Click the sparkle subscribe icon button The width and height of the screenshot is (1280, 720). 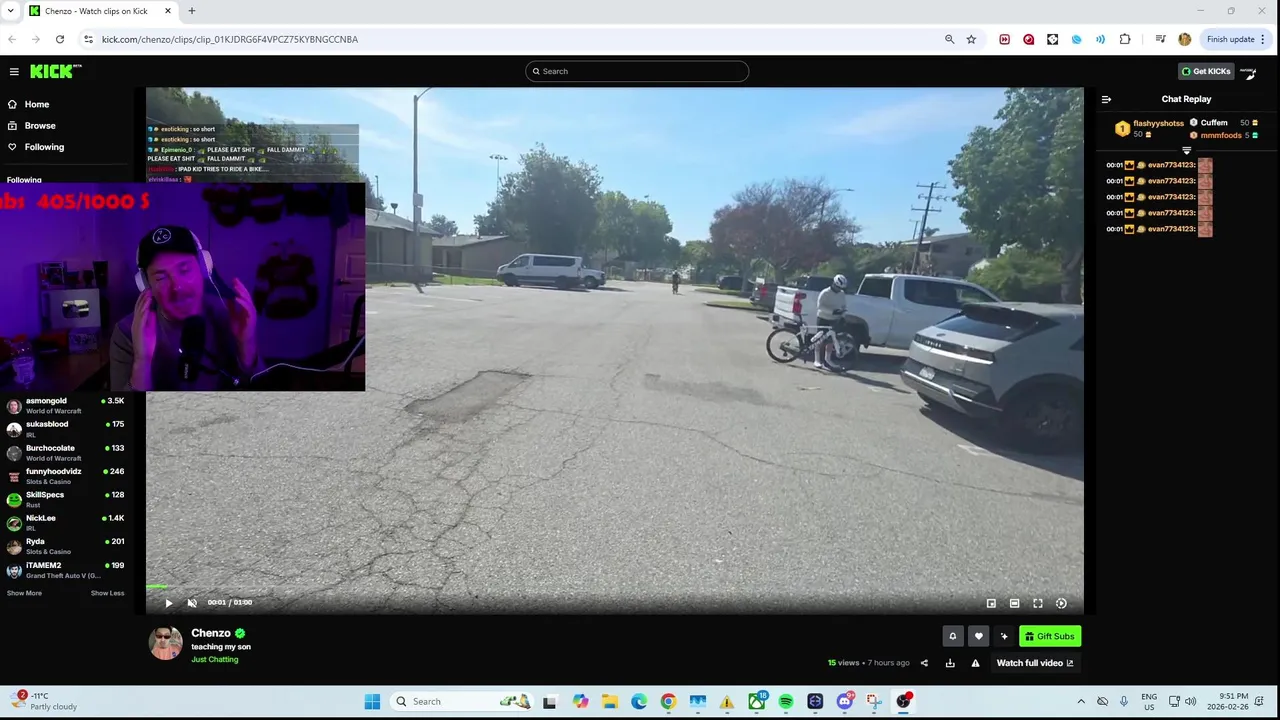(x=1004, y=636)
